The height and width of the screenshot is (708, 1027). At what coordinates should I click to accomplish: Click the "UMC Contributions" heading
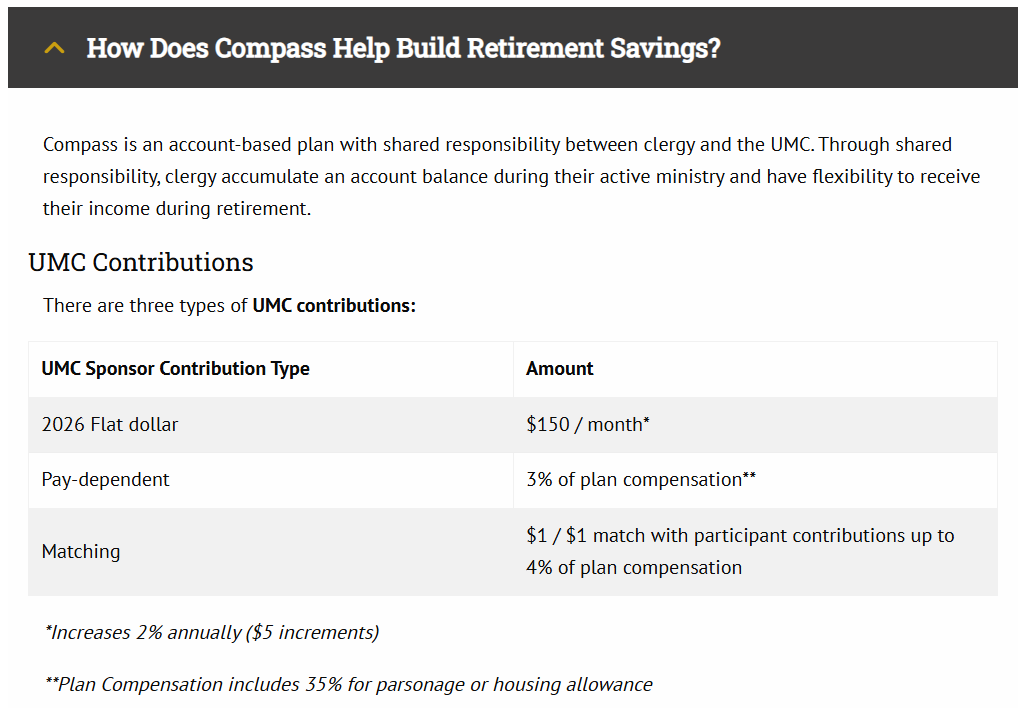141,262
